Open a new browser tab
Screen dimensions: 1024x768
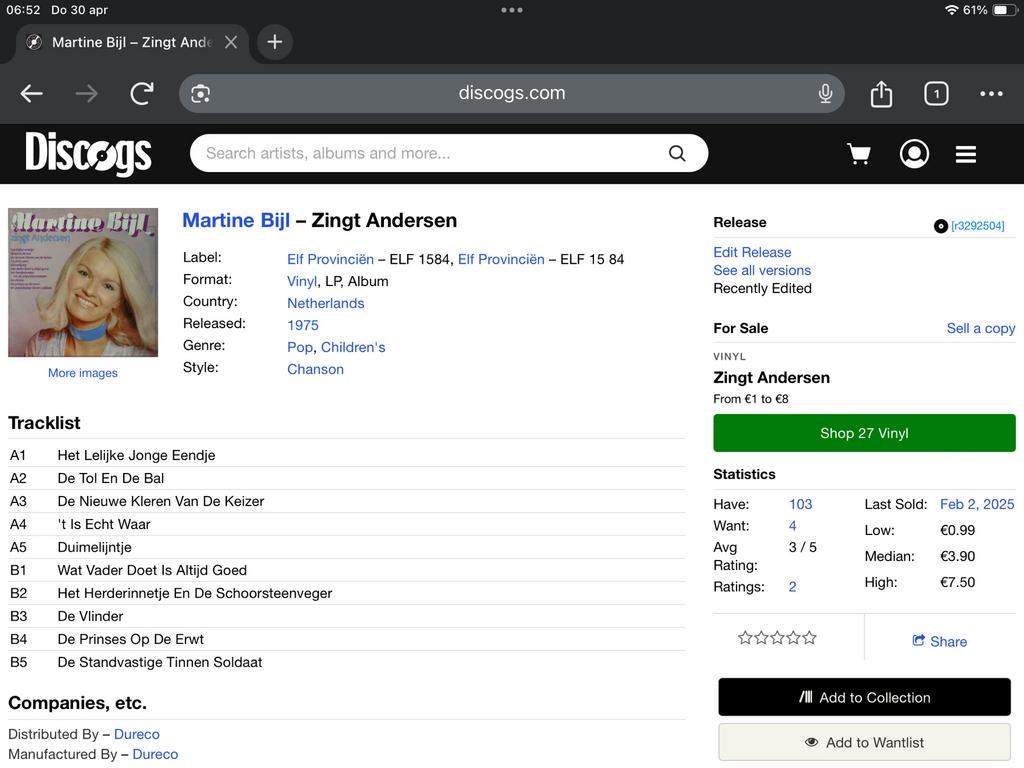[275, 42]
